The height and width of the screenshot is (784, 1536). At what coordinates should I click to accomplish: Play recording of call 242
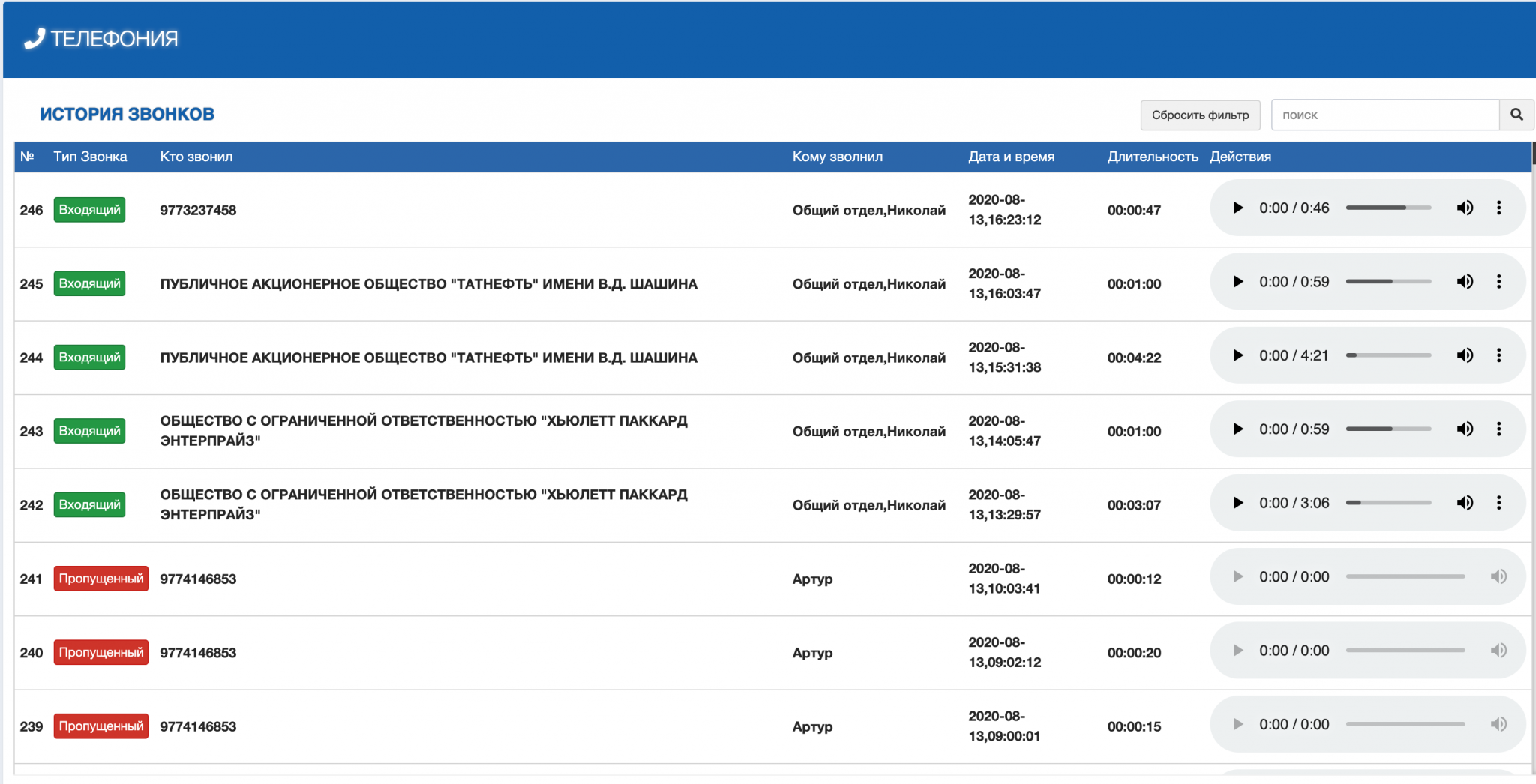pos(1237,503)
